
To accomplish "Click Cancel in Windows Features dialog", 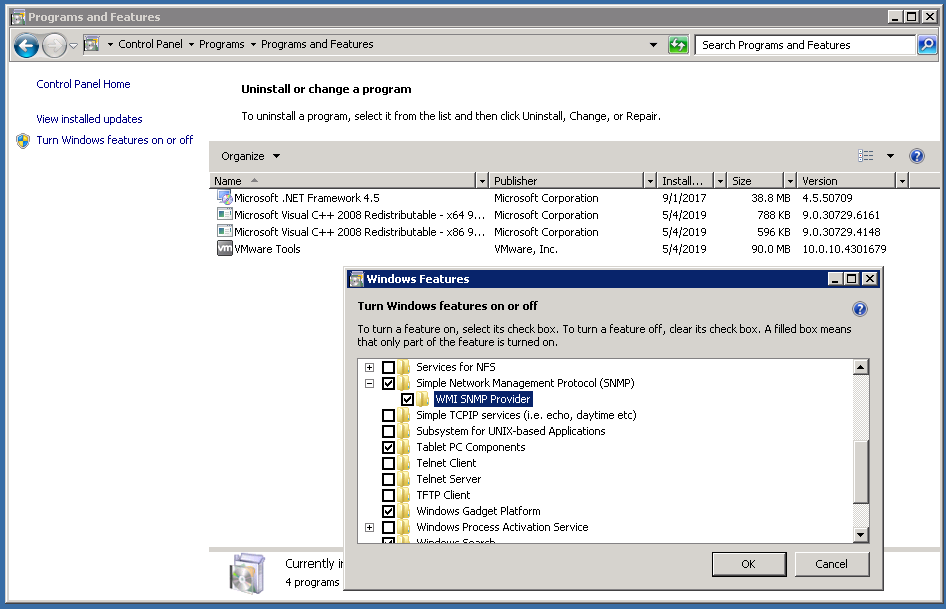I will [831, 564].
